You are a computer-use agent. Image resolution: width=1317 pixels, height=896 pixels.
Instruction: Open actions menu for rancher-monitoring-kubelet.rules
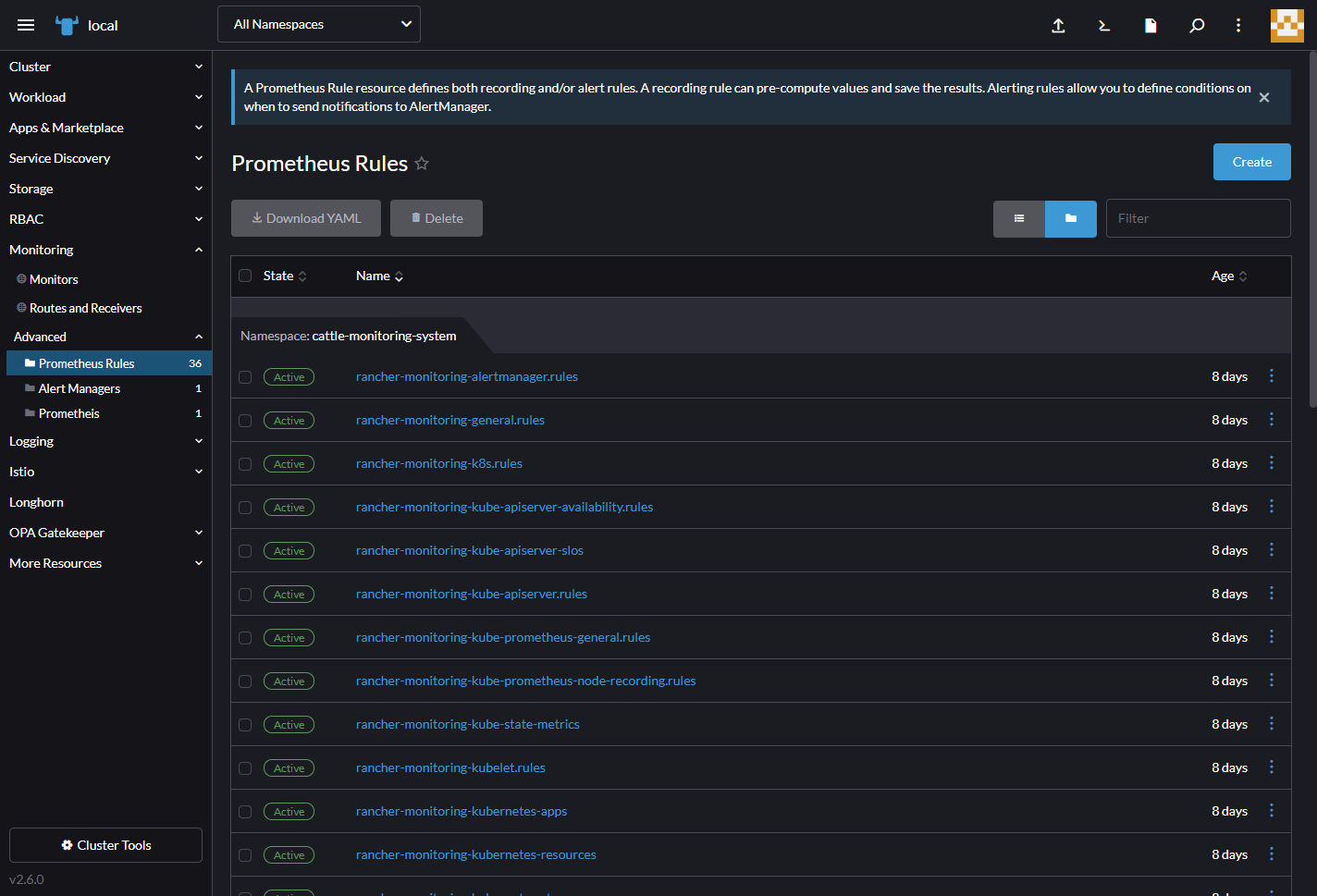pyautogui.click(x=1272, y=767)
